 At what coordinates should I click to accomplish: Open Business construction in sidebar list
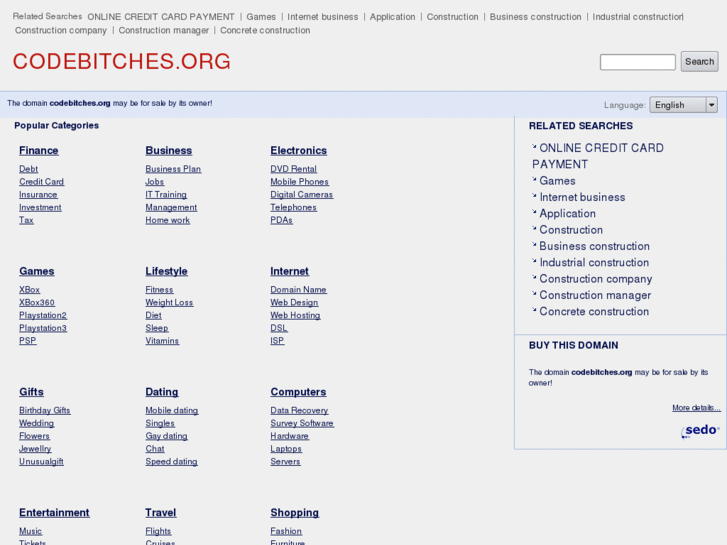coord(594,246)
